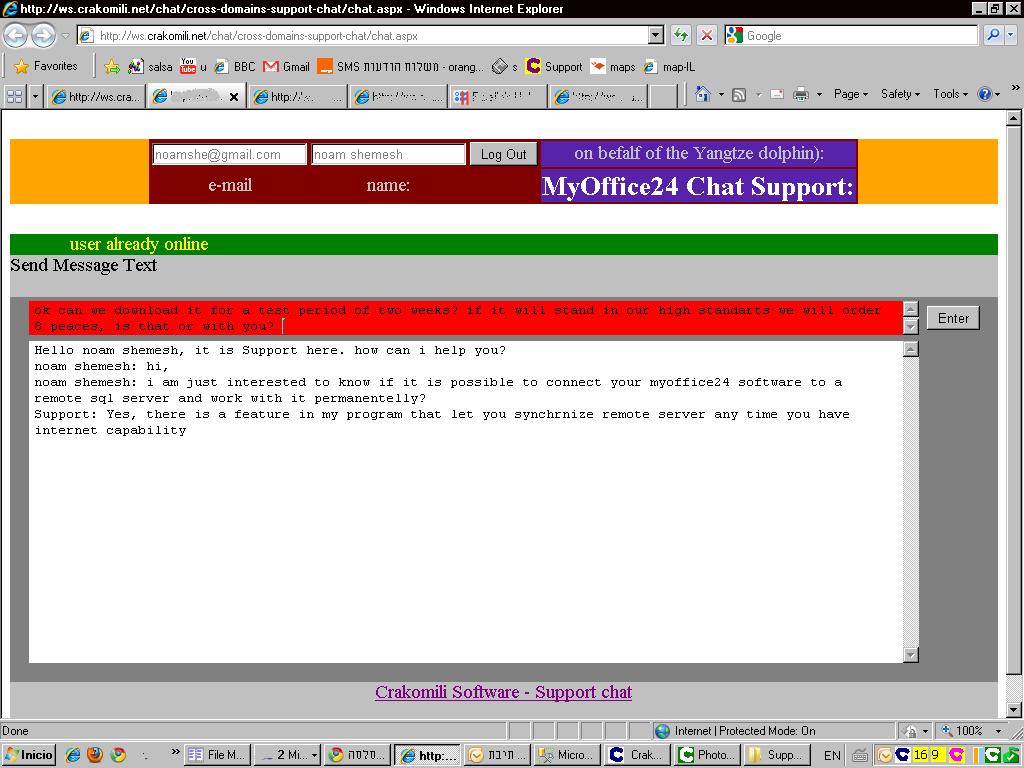Open the BBC favorite link
Screen dimensions: 1024x768
pos(235,67)
